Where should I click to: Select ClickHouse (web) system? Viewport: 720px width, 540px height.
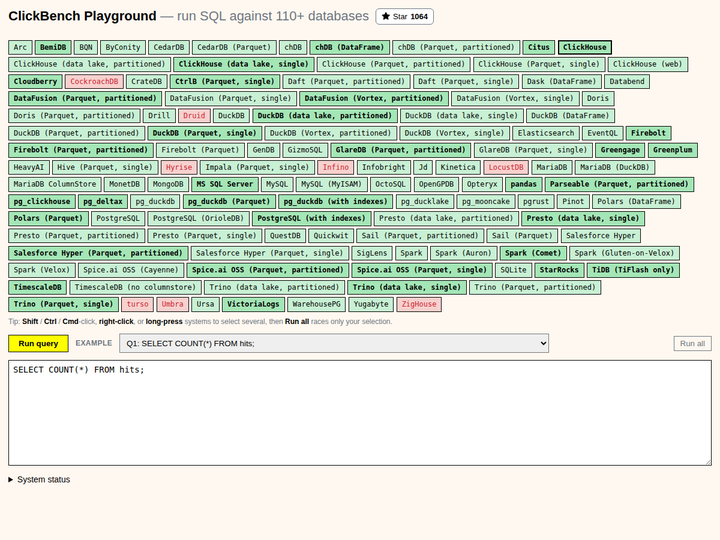point(647,64)
